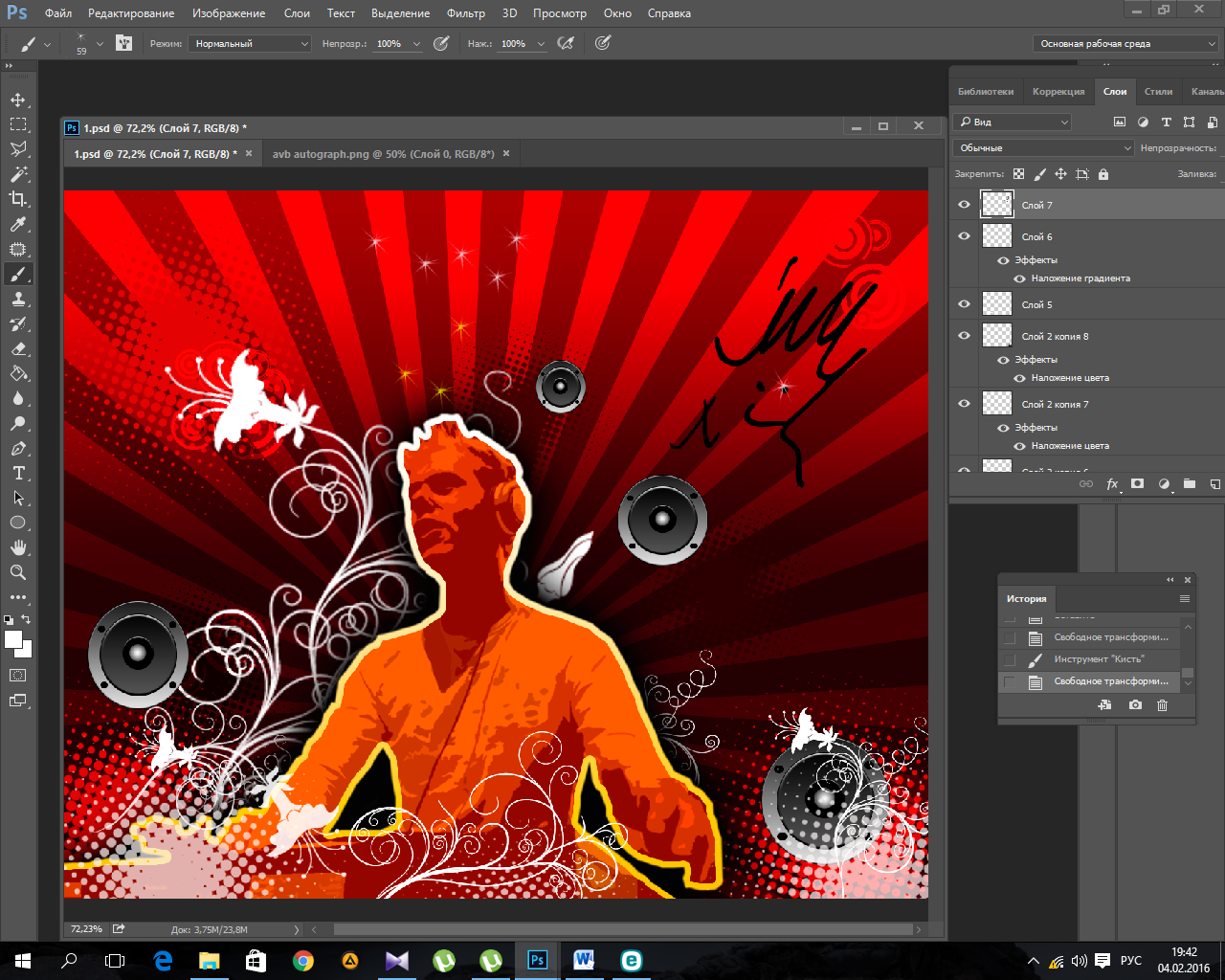Switch to the Коррекция panel tab
Screen dimensions: 1225x980
click(x=1058, y=92)
